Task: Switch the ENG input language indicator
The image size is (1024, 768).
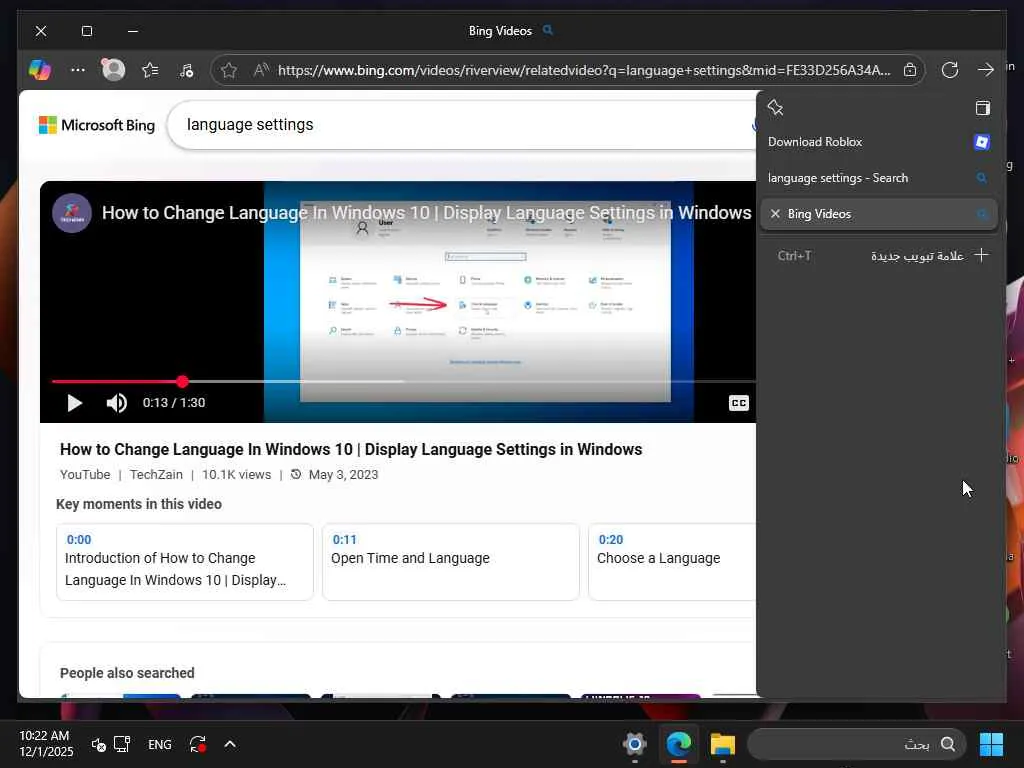Action: (x=160, y=744)
